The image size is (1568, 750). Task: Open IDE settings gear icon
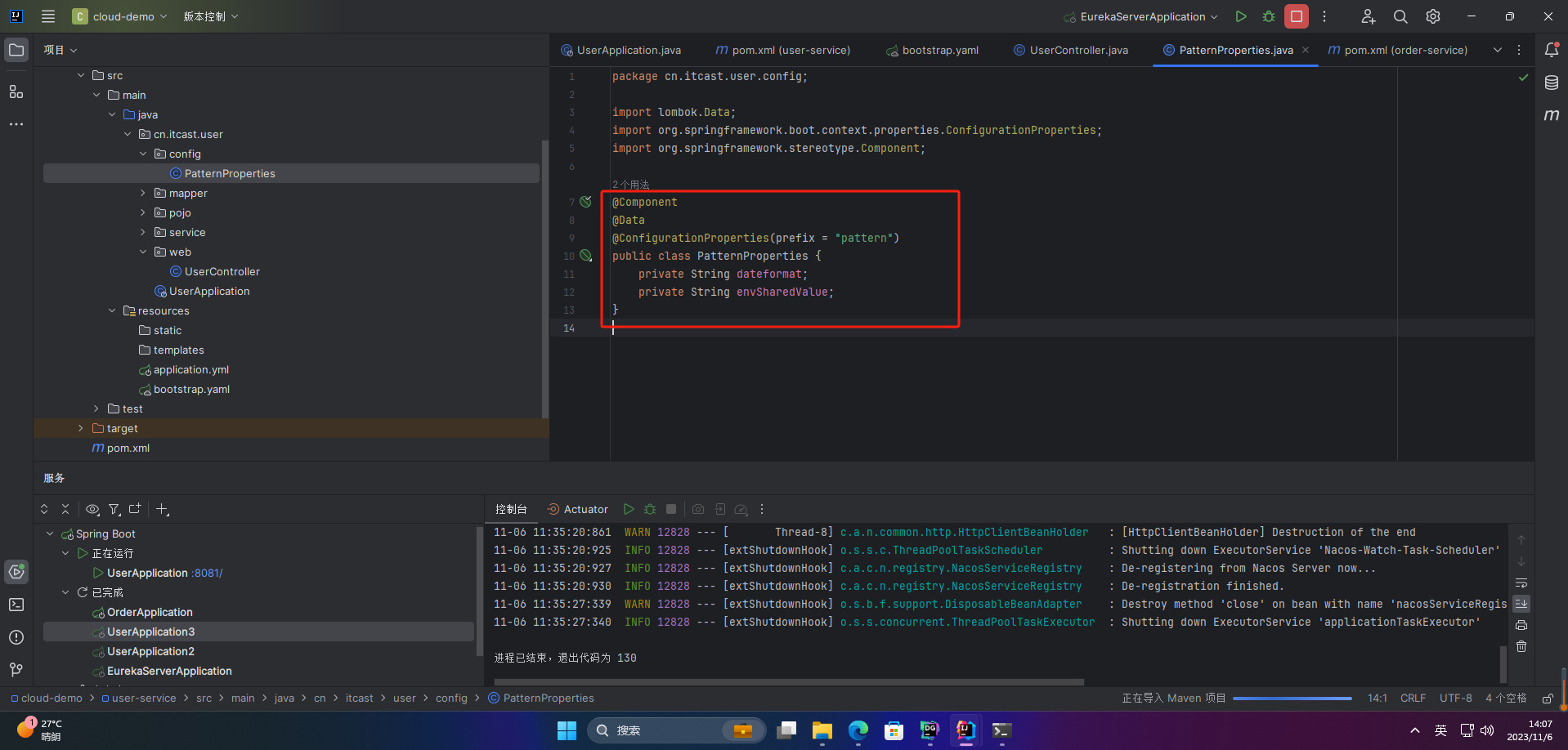coord(1432,16)
